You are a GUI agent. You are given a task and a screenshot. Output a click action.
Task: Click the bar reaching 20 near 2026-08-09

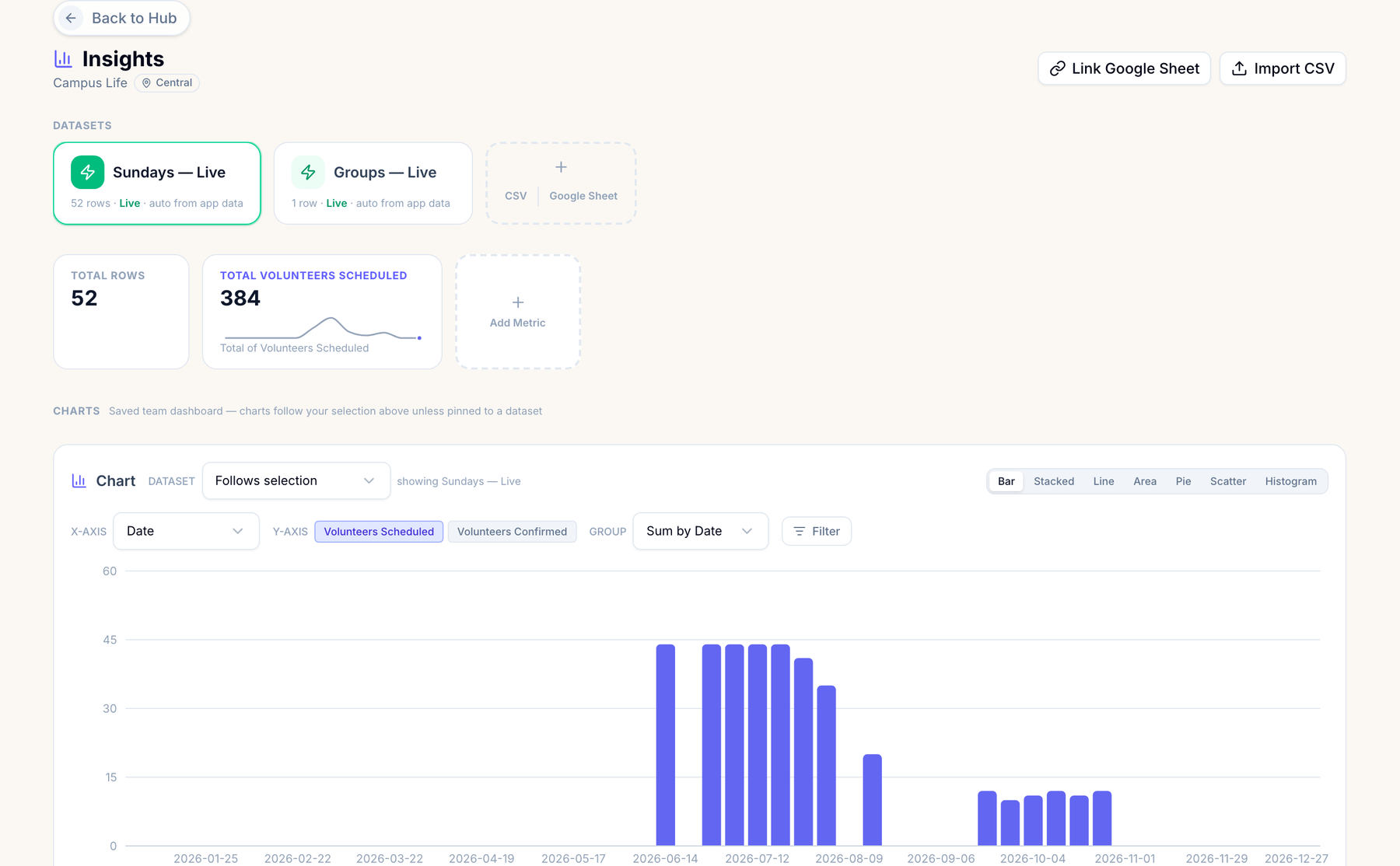coord(873,800)
